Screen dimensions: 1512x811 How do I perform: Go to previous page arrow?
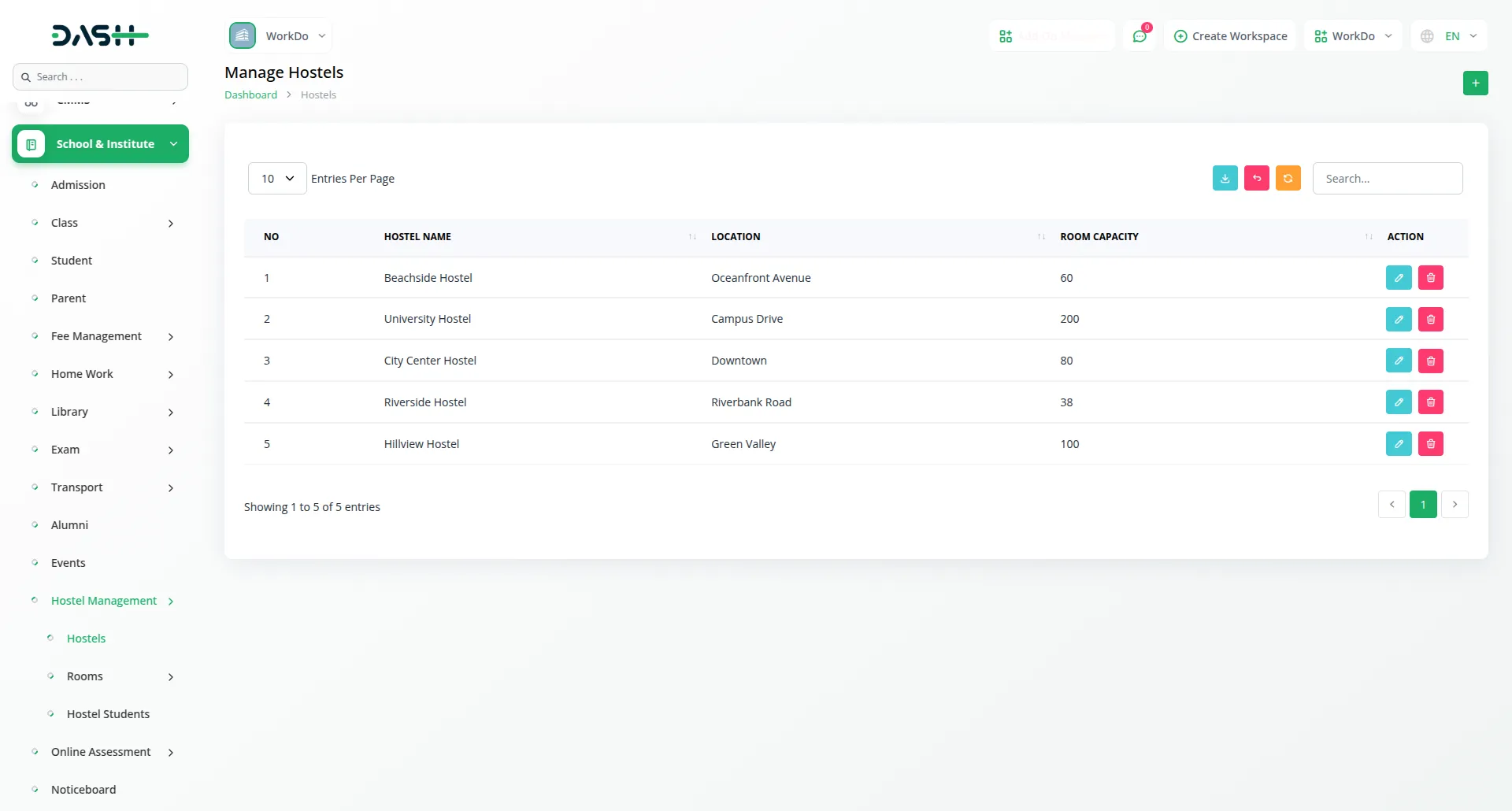(1392, 505)
